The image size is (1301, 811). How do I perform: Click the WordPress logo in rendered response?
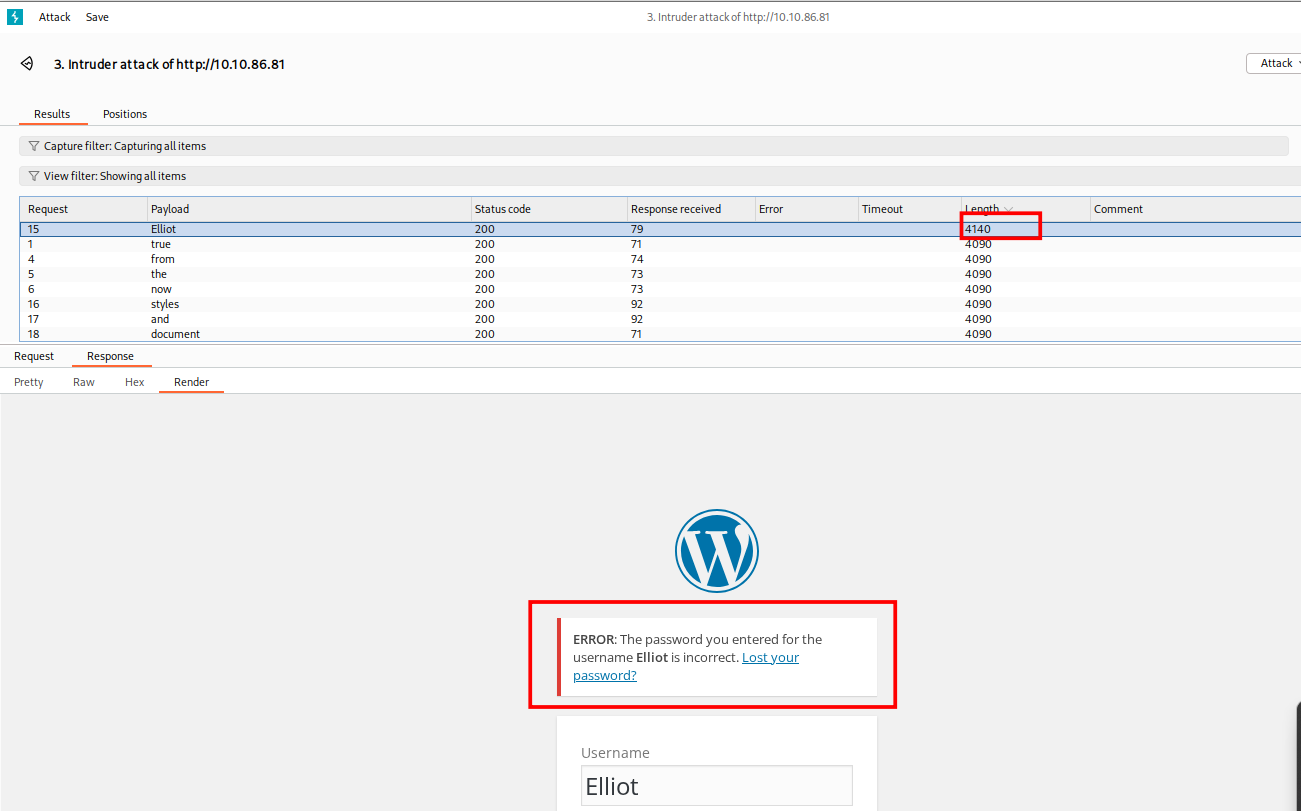tap(716, 551)
